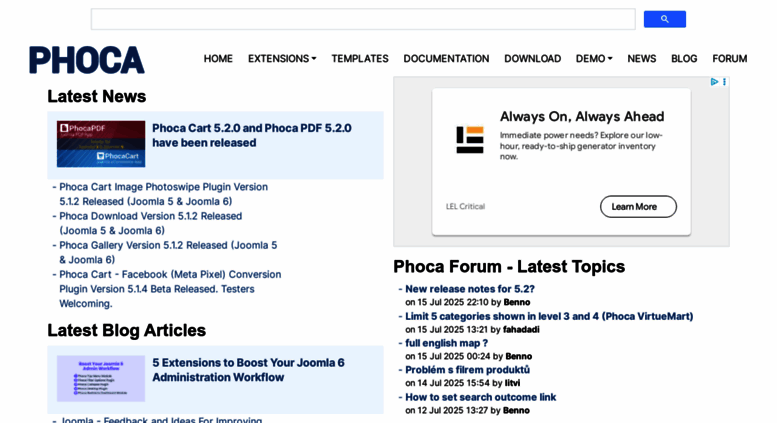This screenshot has width=777, height=423.
Task: Open the 5 Extensions blog article thumbnail
Action: [101, 378]
